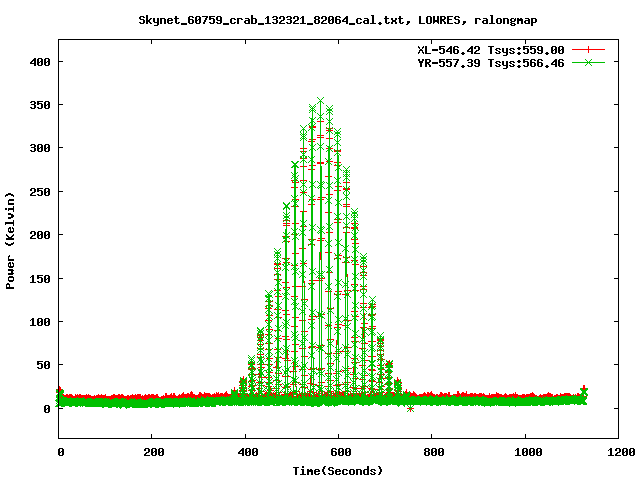Click the isolated red marker at zero near 750 seconds
640x480 pixels.
(411, 409)
